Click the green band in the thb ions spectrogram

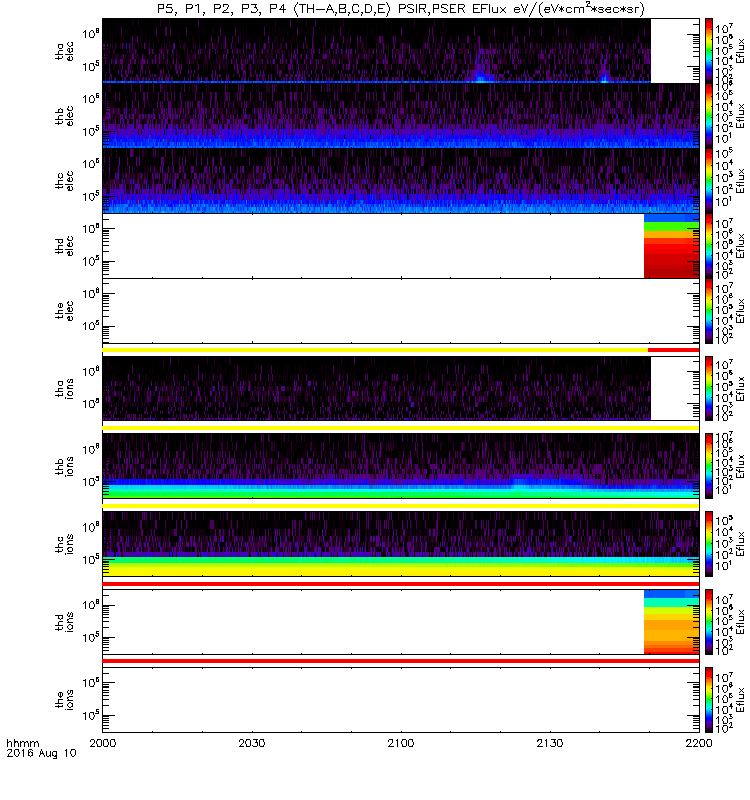(401, 494)
